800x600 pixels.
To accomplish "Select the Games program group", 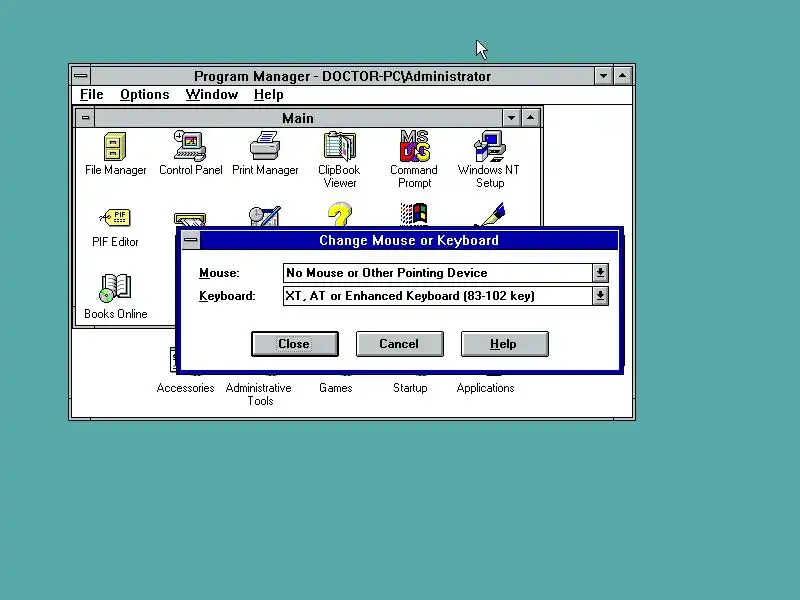I will point(336,388).
